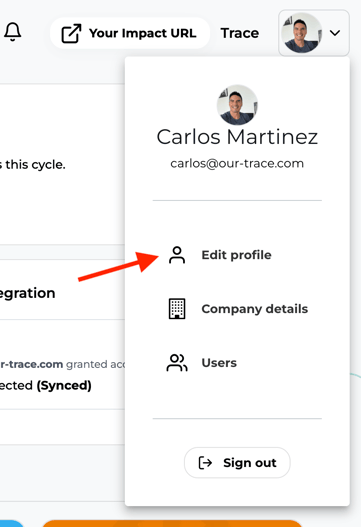Select the Carlos Martinez name text
Screen dimensions: 361x527
point(237,137)
